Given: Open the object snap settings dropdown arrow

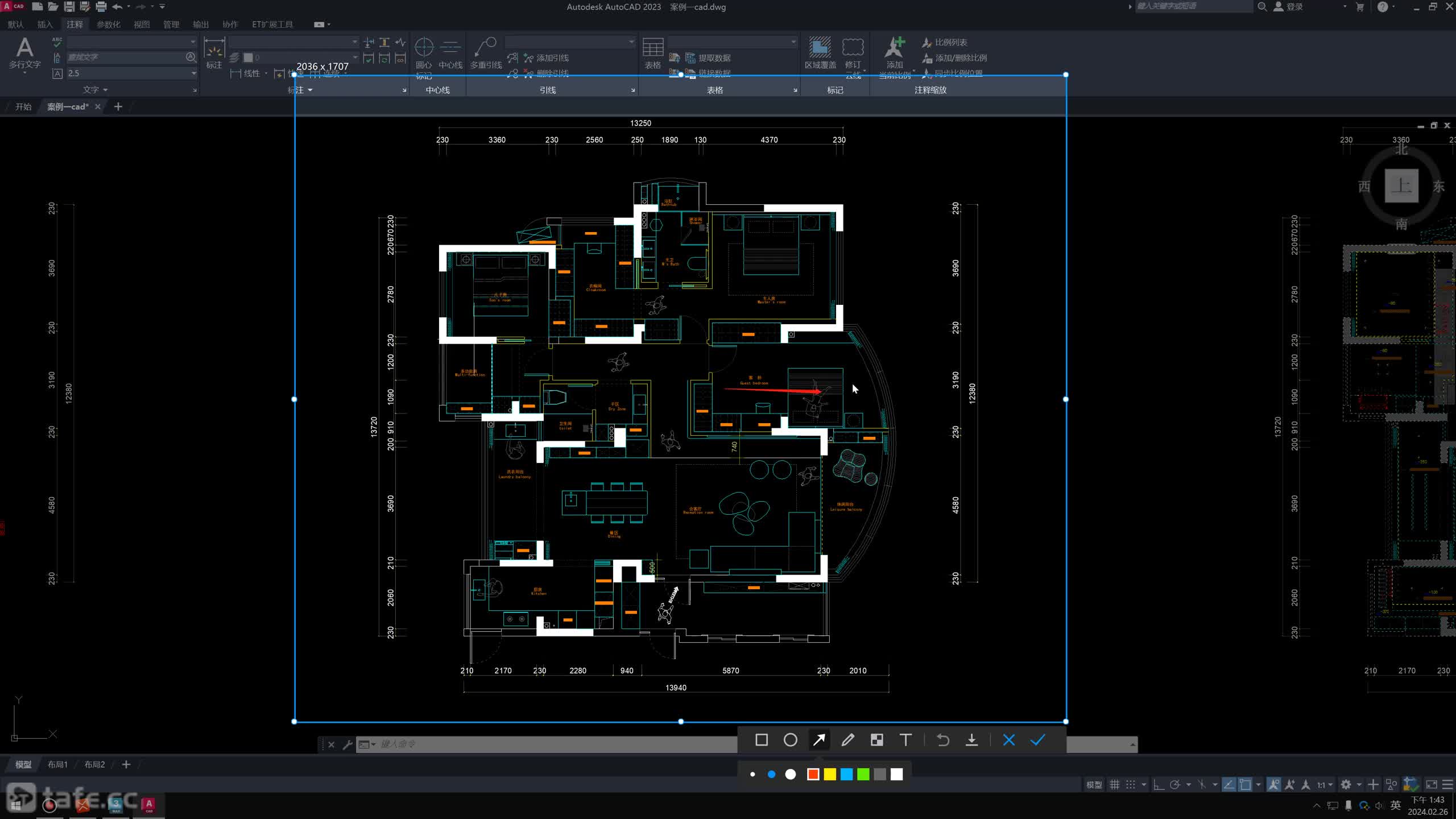Looking at the screenshot, I should (x=1258, y=785).
